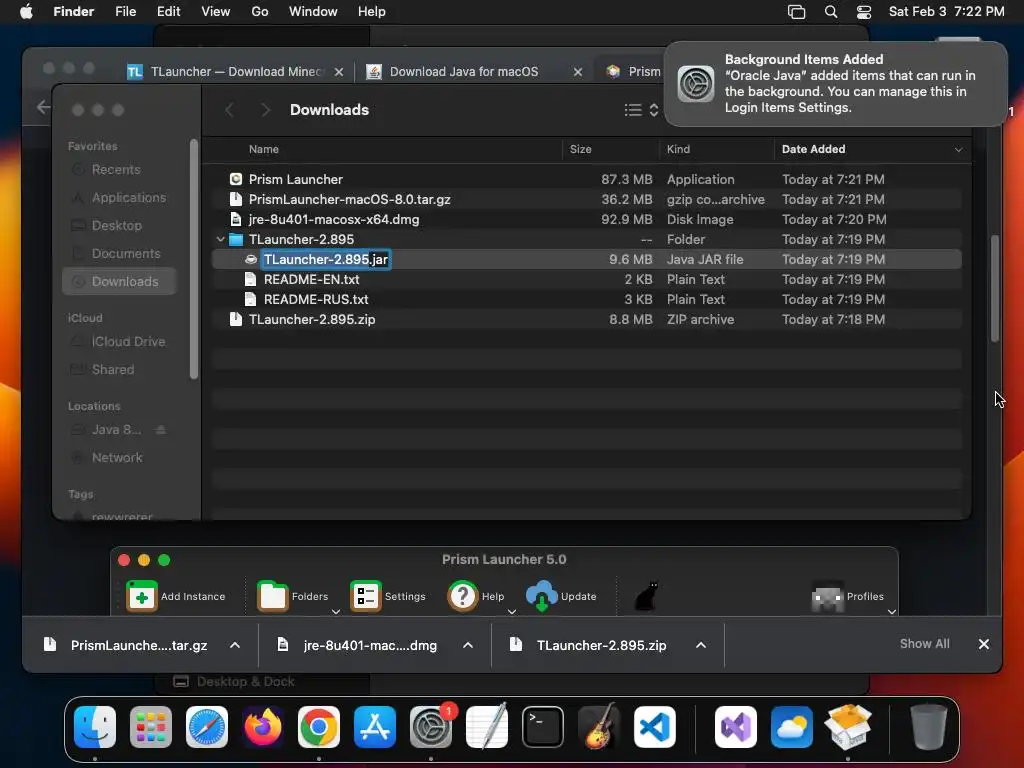Open the Background Items Added notification
1024x768 pixels.
pyautogui.click(x=835, y=84)
